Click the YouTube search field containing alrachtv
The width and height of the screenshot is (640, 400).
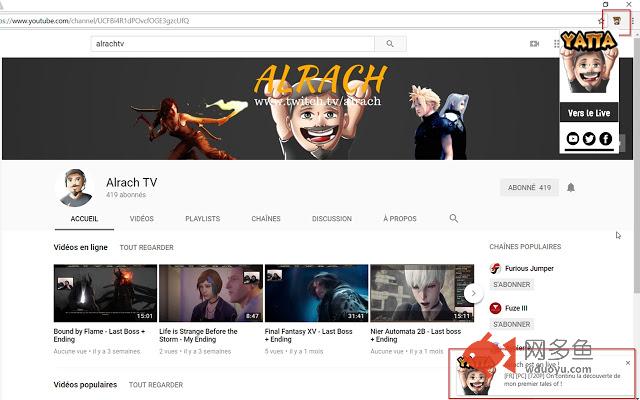[233, 44]
